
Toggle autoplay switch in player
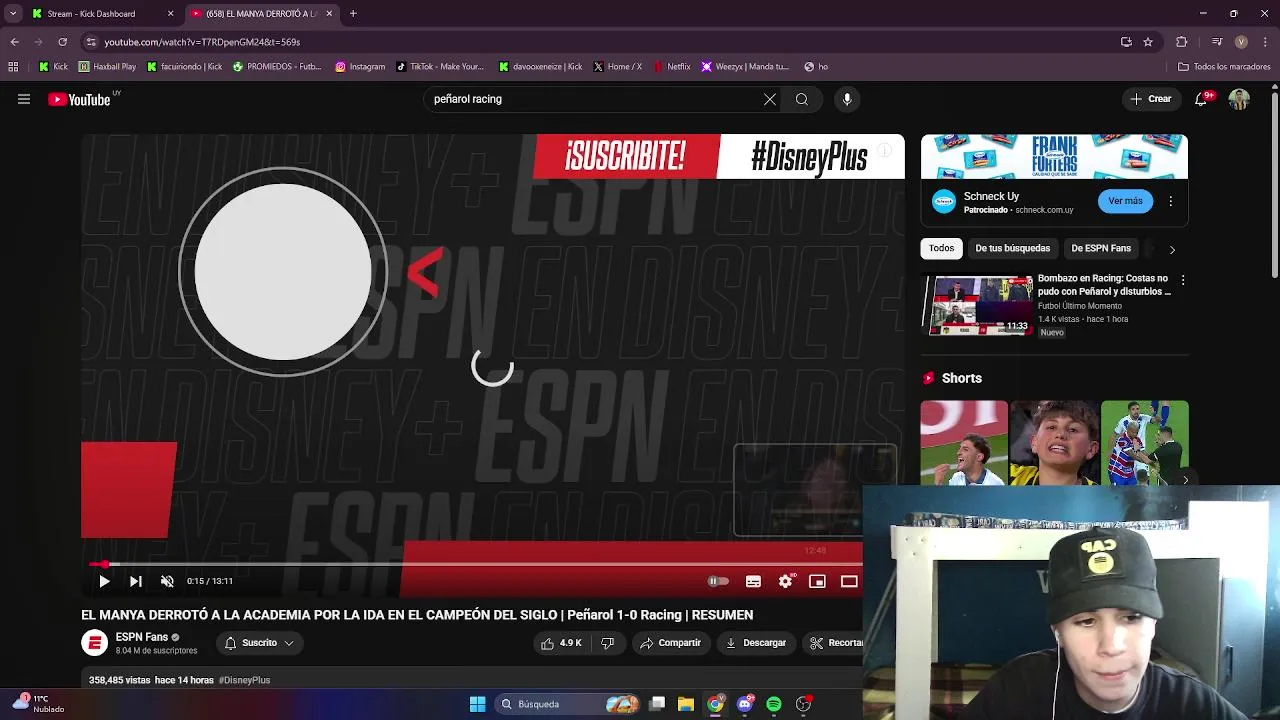[x=718, y=581]
